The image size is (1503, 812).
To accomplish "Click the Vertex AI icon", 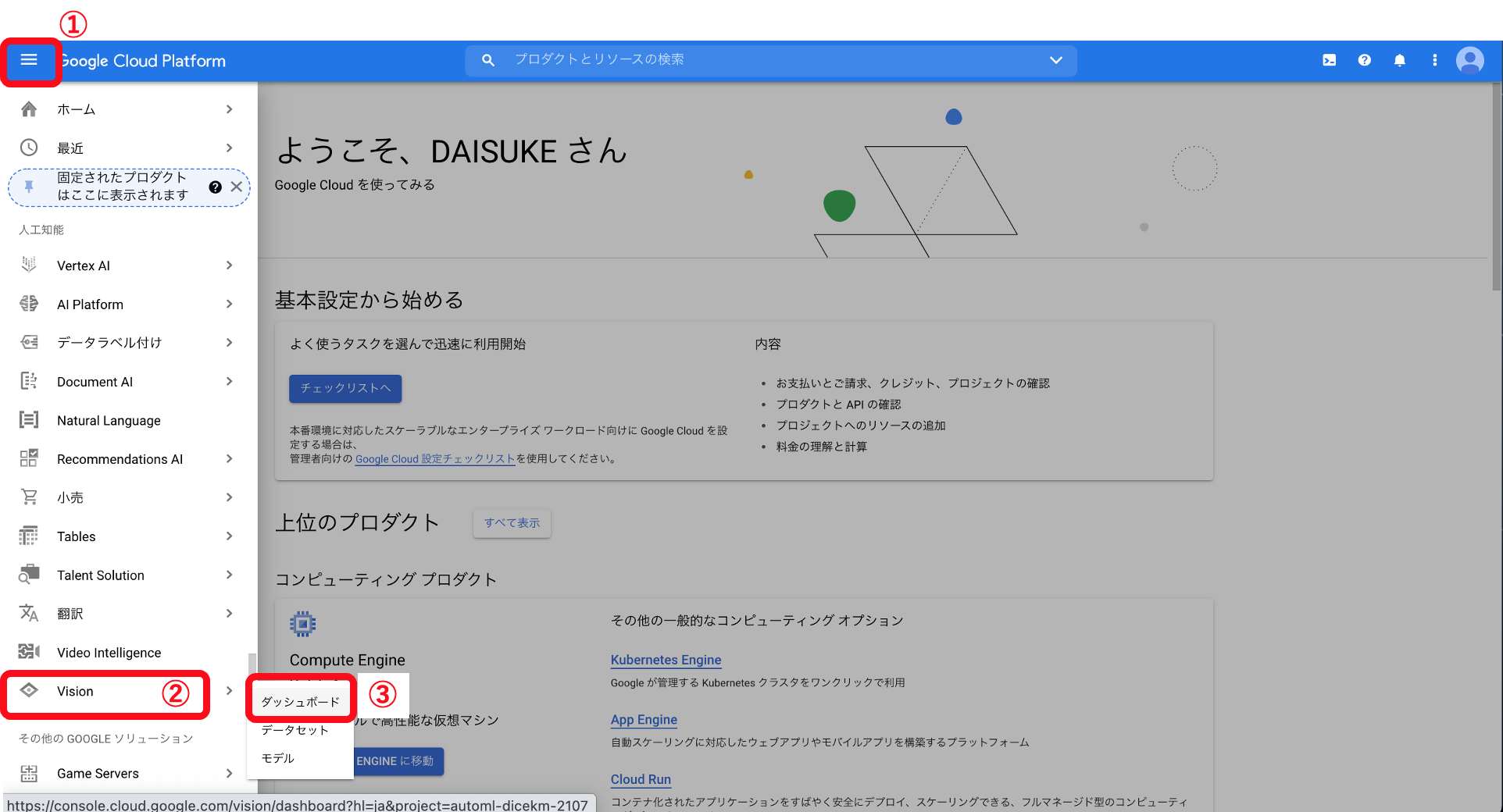I will pyautogui.click(x=29, y=265).
